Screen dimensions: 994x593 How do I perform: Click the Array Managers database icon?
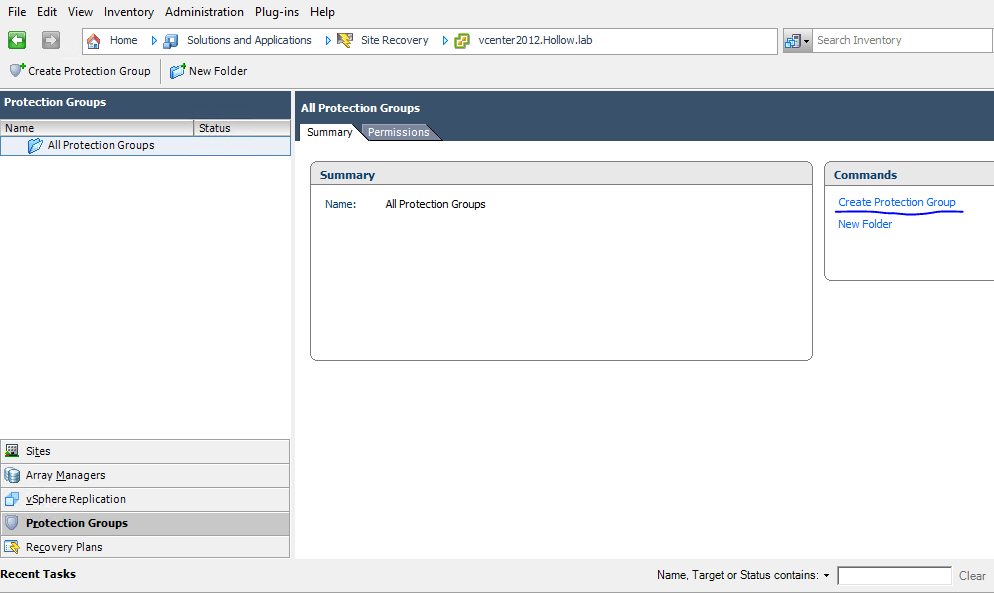pos(12,475)
